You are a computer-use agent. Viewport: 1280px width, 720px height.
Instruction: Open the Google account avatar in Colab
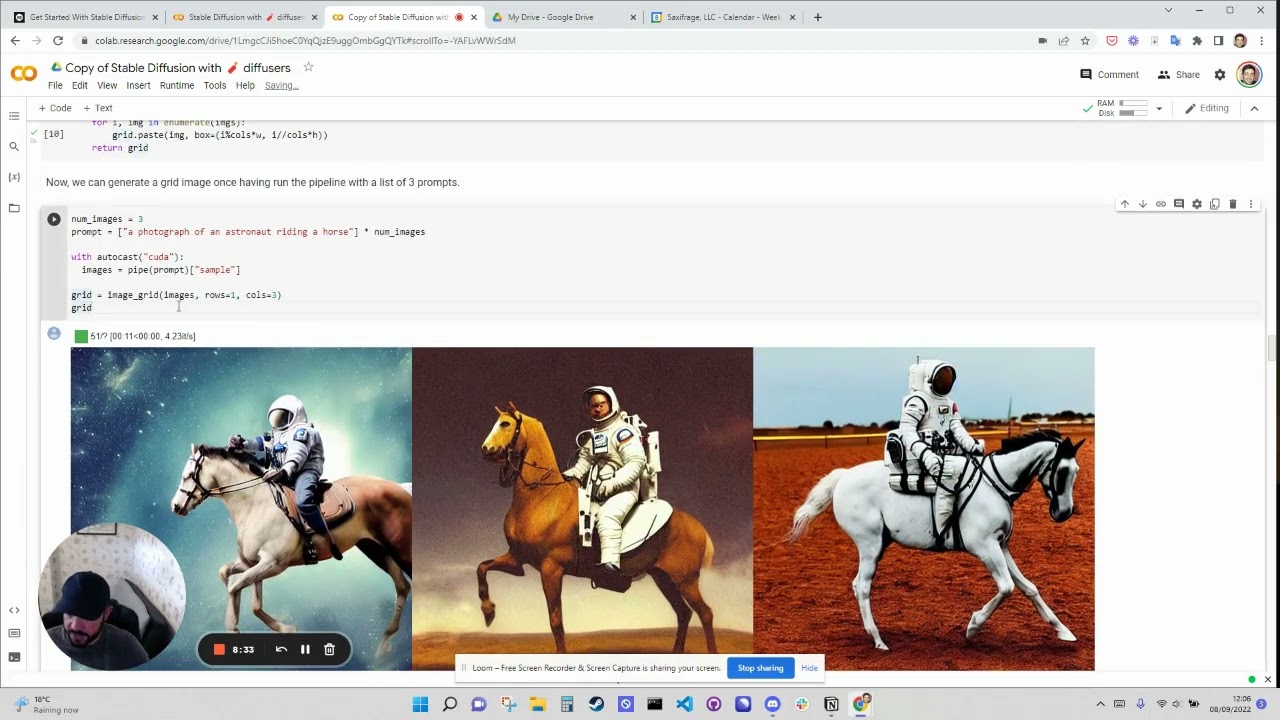1248,75
